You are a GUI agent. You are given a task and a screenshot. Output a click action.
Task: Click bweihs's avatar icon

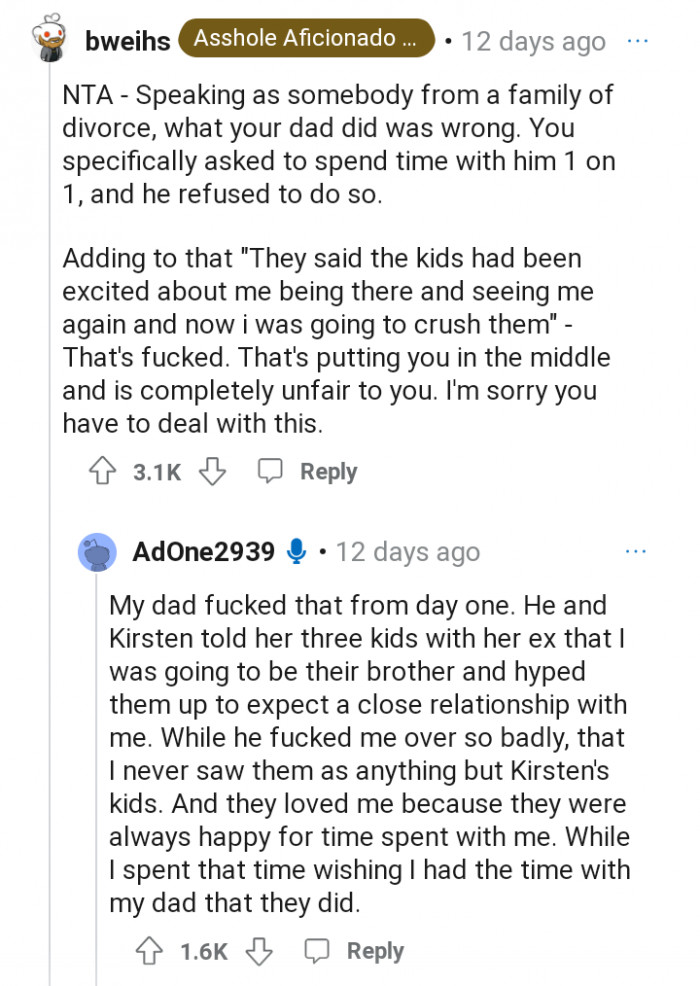tap(45, 41)
